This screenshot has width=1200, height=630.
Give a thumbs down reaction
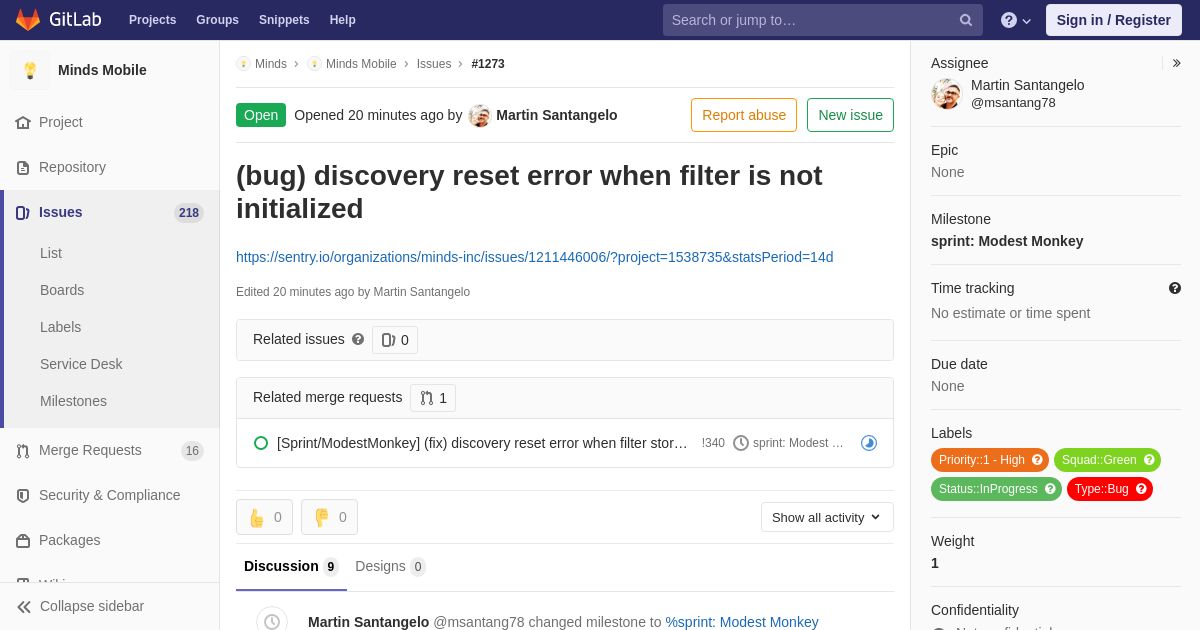tap(329, 517)
